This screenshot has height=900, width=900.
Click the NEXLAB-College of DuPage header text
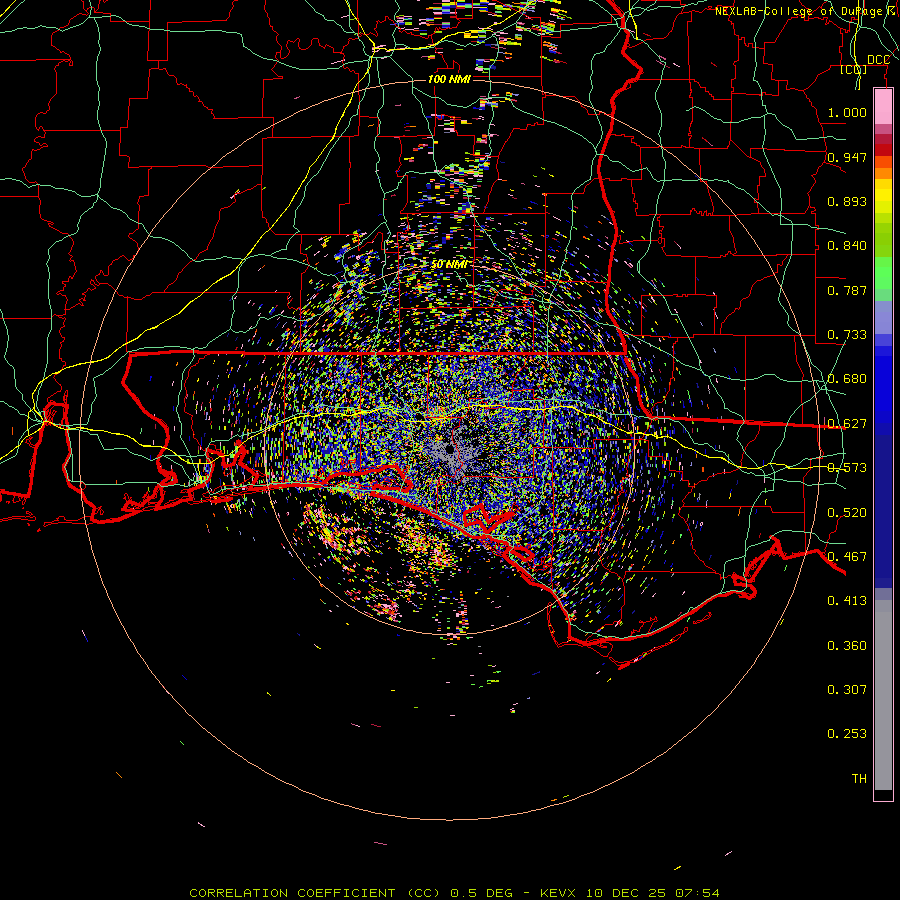tap(806, 11)
